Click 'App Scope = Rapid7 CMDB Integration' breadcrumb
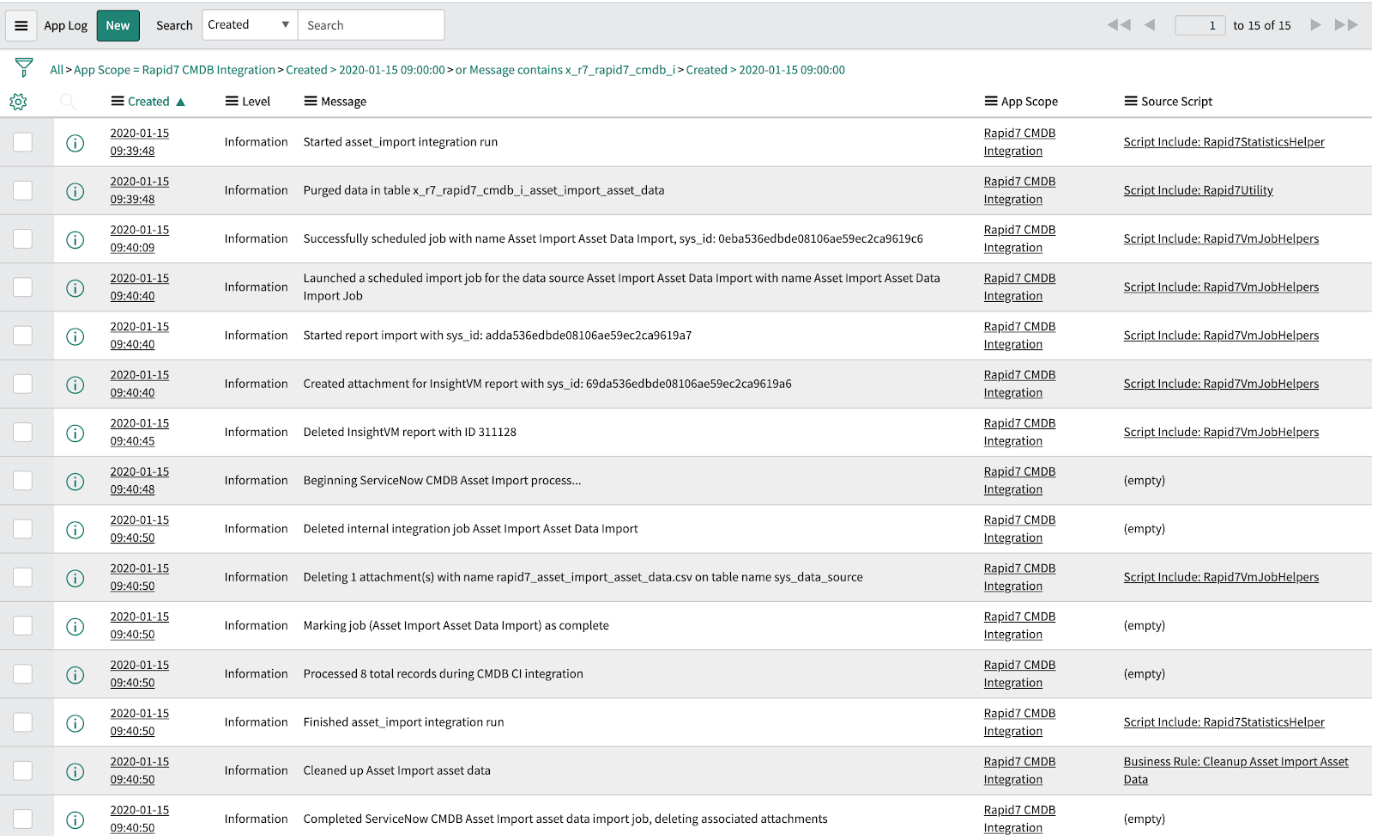The width and height of the screenshot is (1374, 840). point(174,70)
